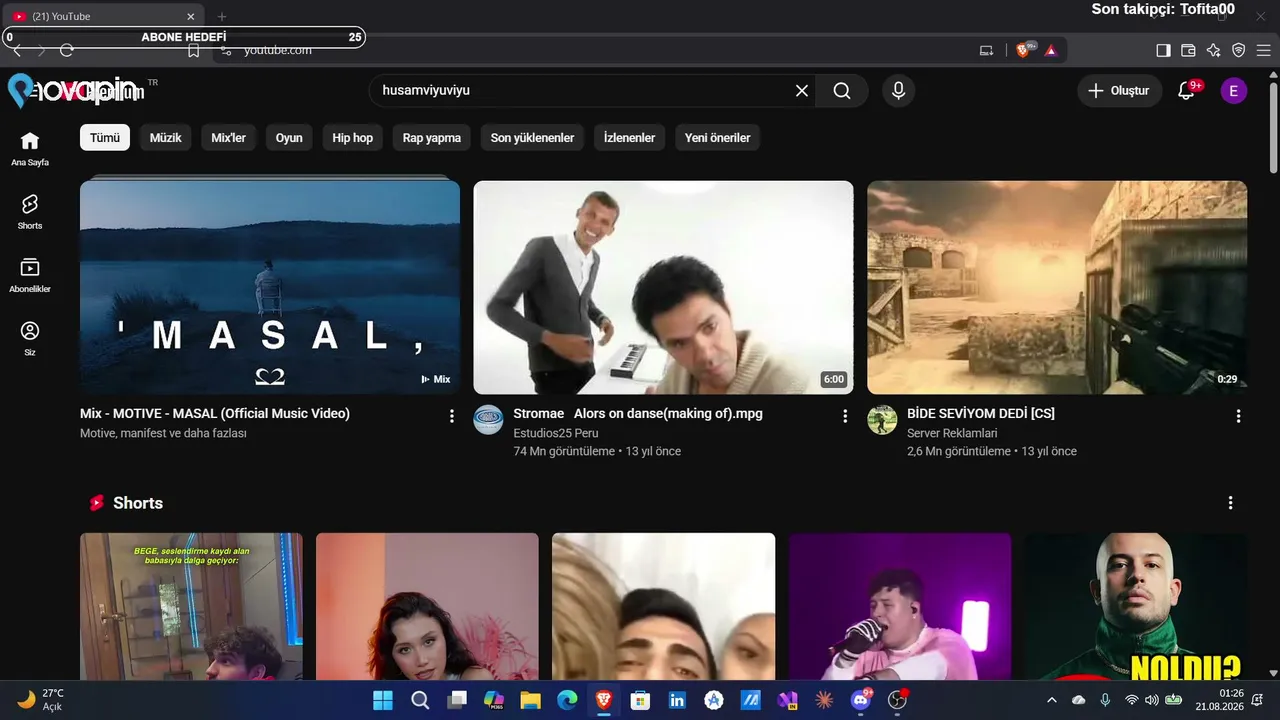
Task: Open the volume control in the tray
Action: pyautogui.click(x=1151, y=700)
